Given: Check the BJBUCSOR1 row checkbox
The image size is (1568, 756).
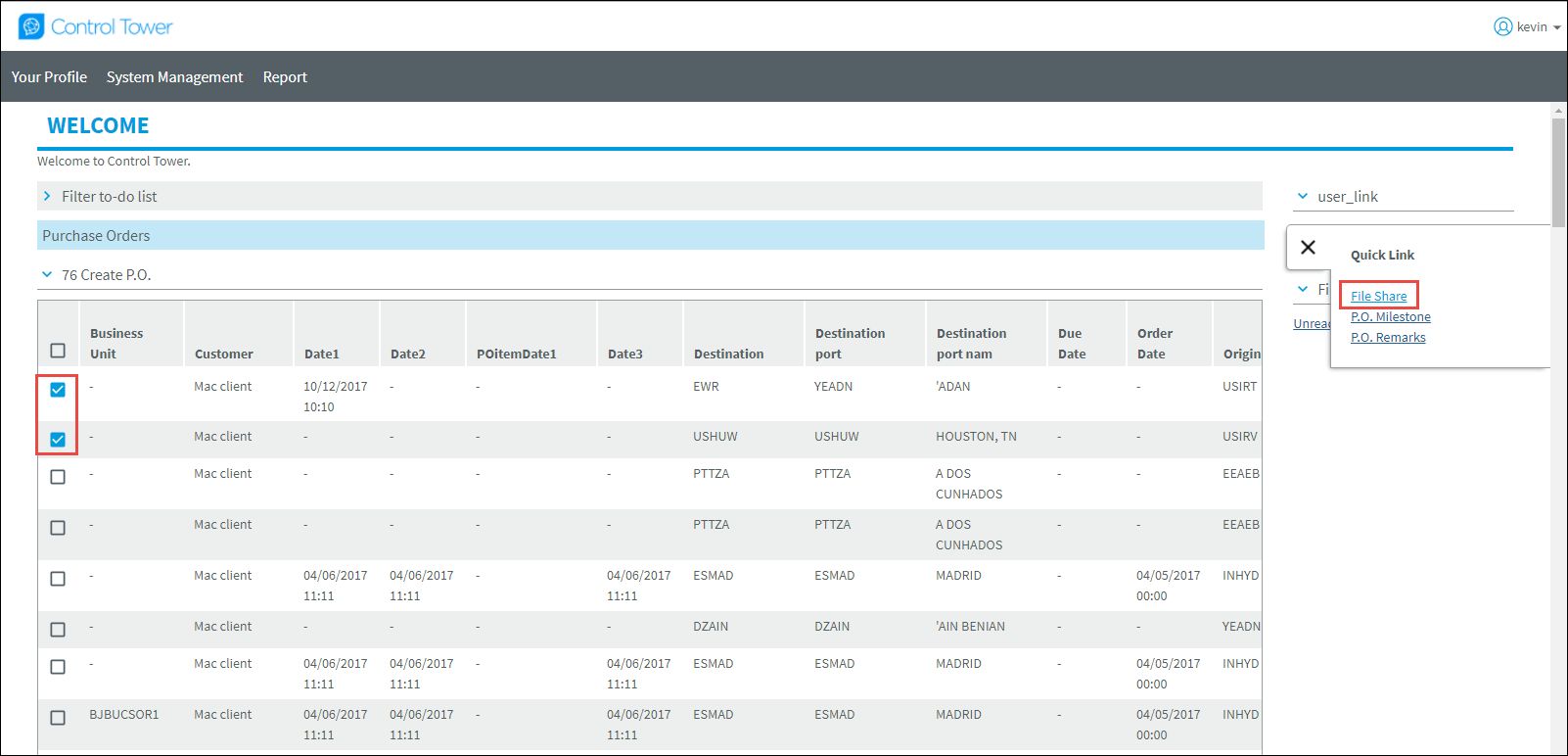Looking at the screenshot, I should (58, 718).
